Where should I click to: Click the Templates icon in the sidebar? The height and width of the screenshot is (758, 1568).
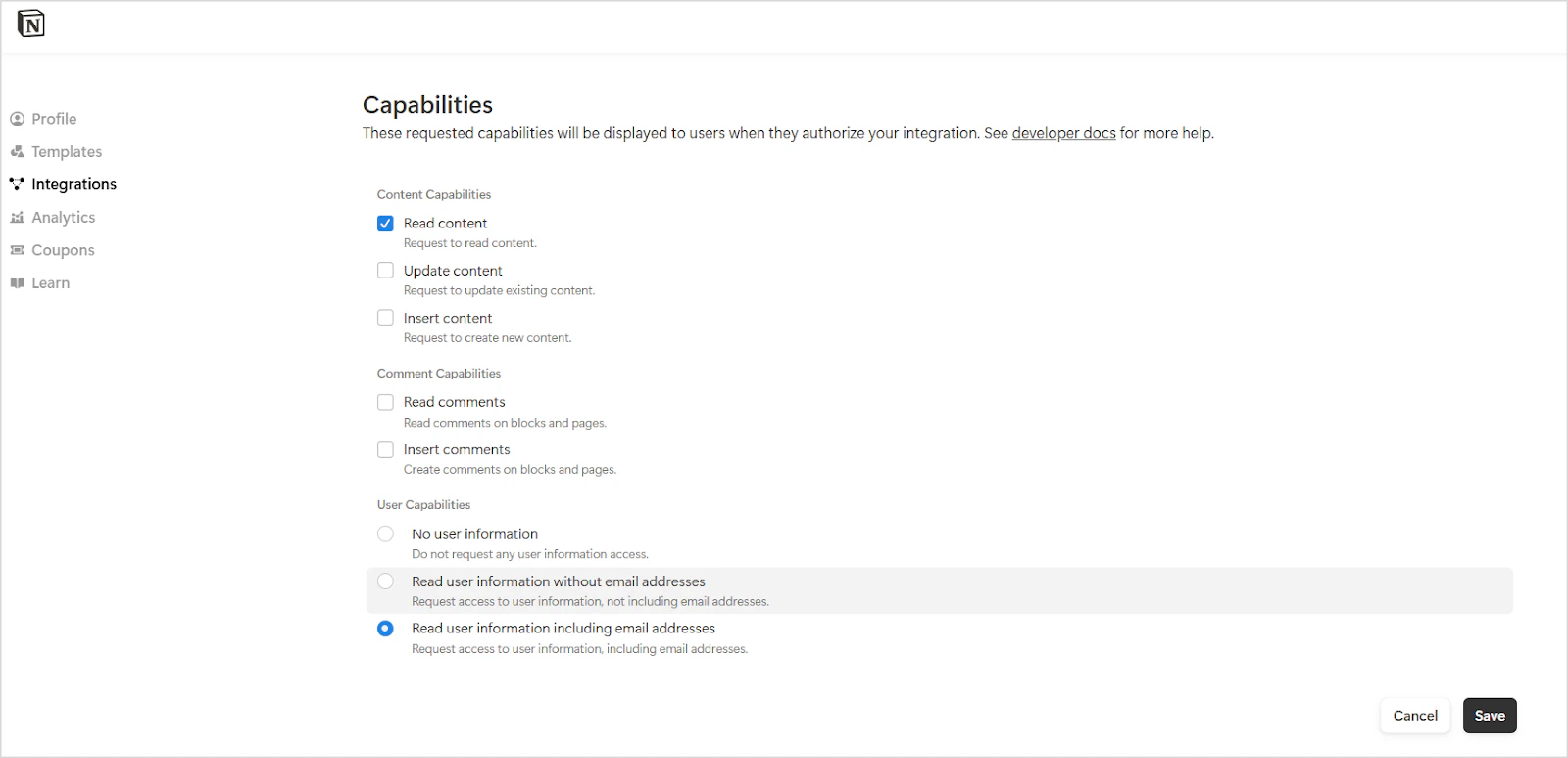[17, 151]
